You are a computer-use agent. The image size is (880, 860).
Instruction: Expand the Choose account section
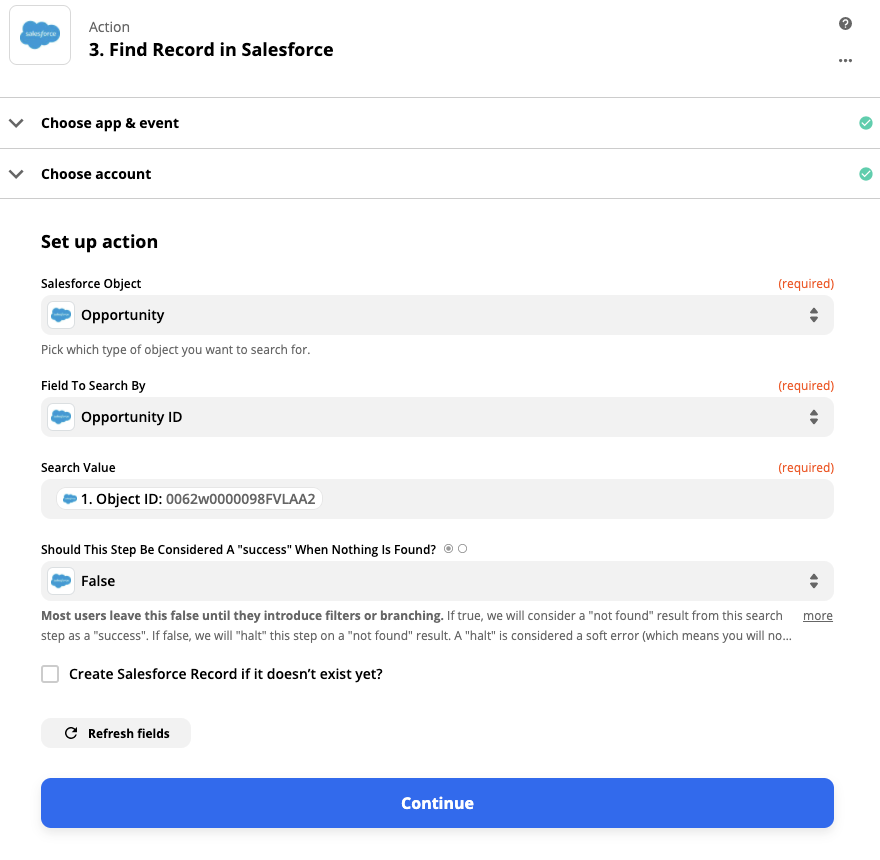pos(16,174)
